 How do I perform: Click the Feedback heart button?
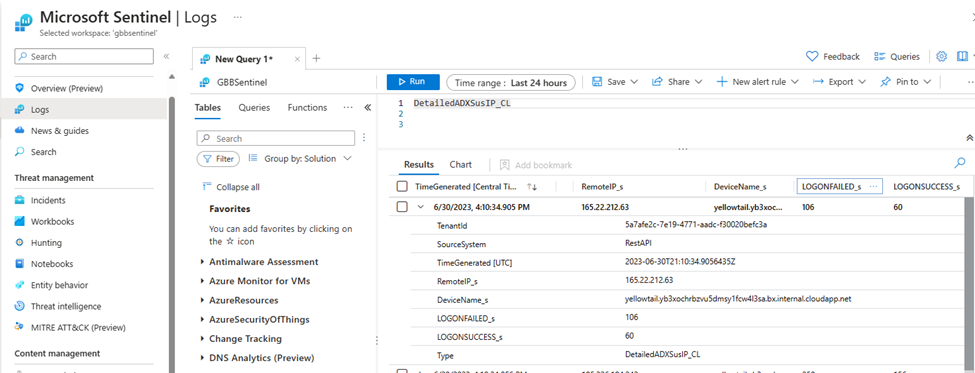[833, 57]
